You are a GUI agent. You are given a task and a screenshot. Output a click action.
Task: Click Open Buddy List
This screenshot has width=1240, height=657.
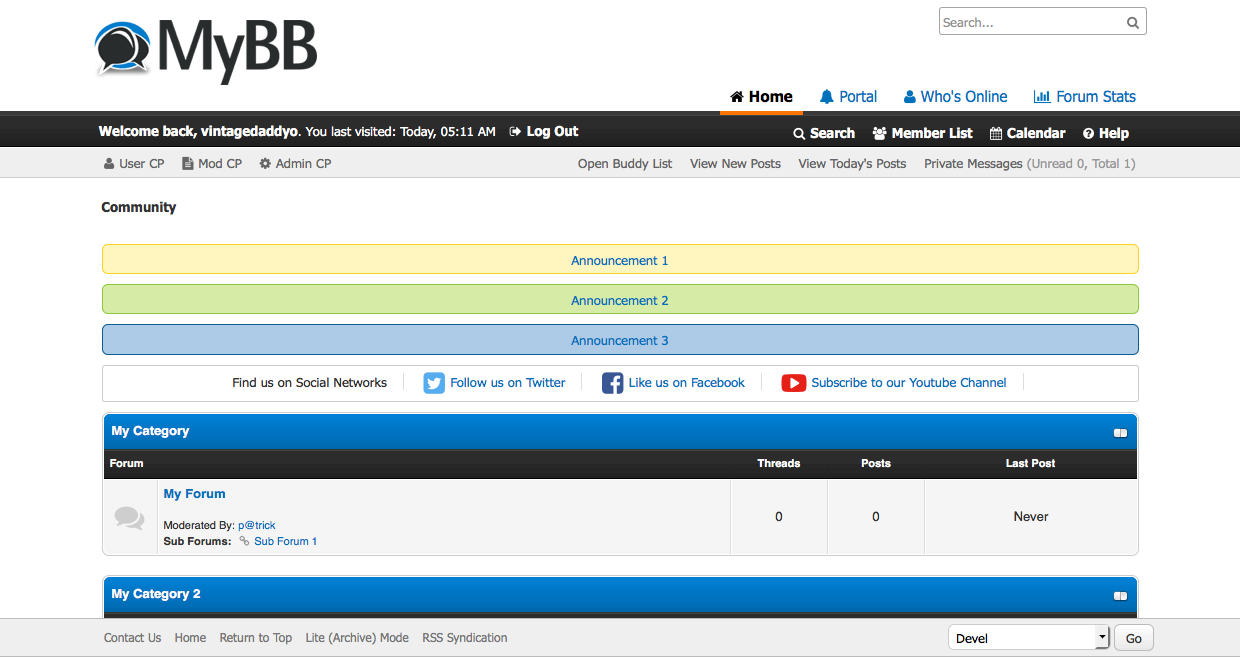[x=625, y=163]
